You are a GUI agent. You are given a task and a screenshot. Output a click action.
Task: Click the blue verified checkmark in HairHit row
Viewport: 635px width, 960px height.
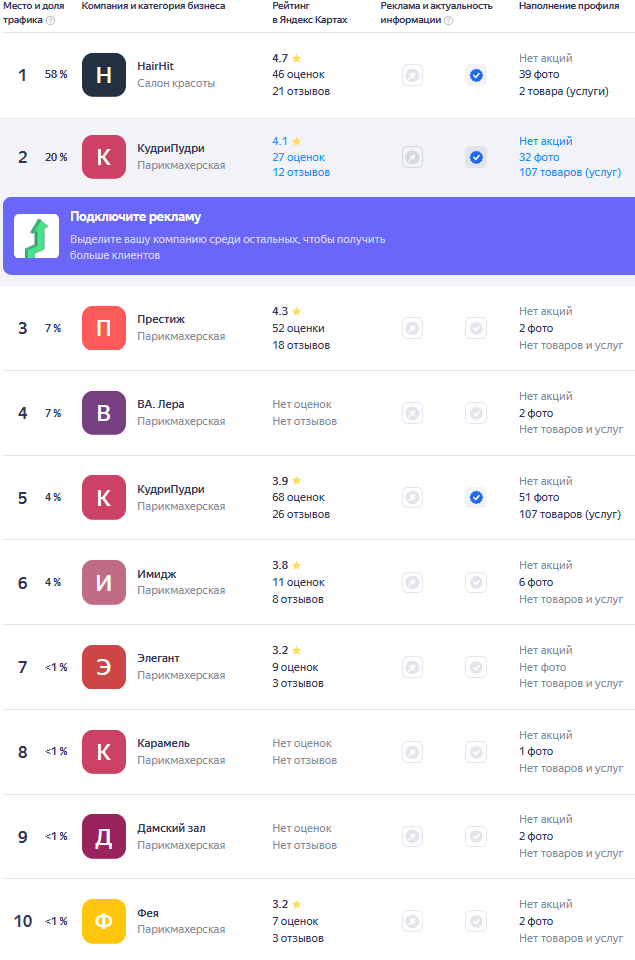pos(476,75)
